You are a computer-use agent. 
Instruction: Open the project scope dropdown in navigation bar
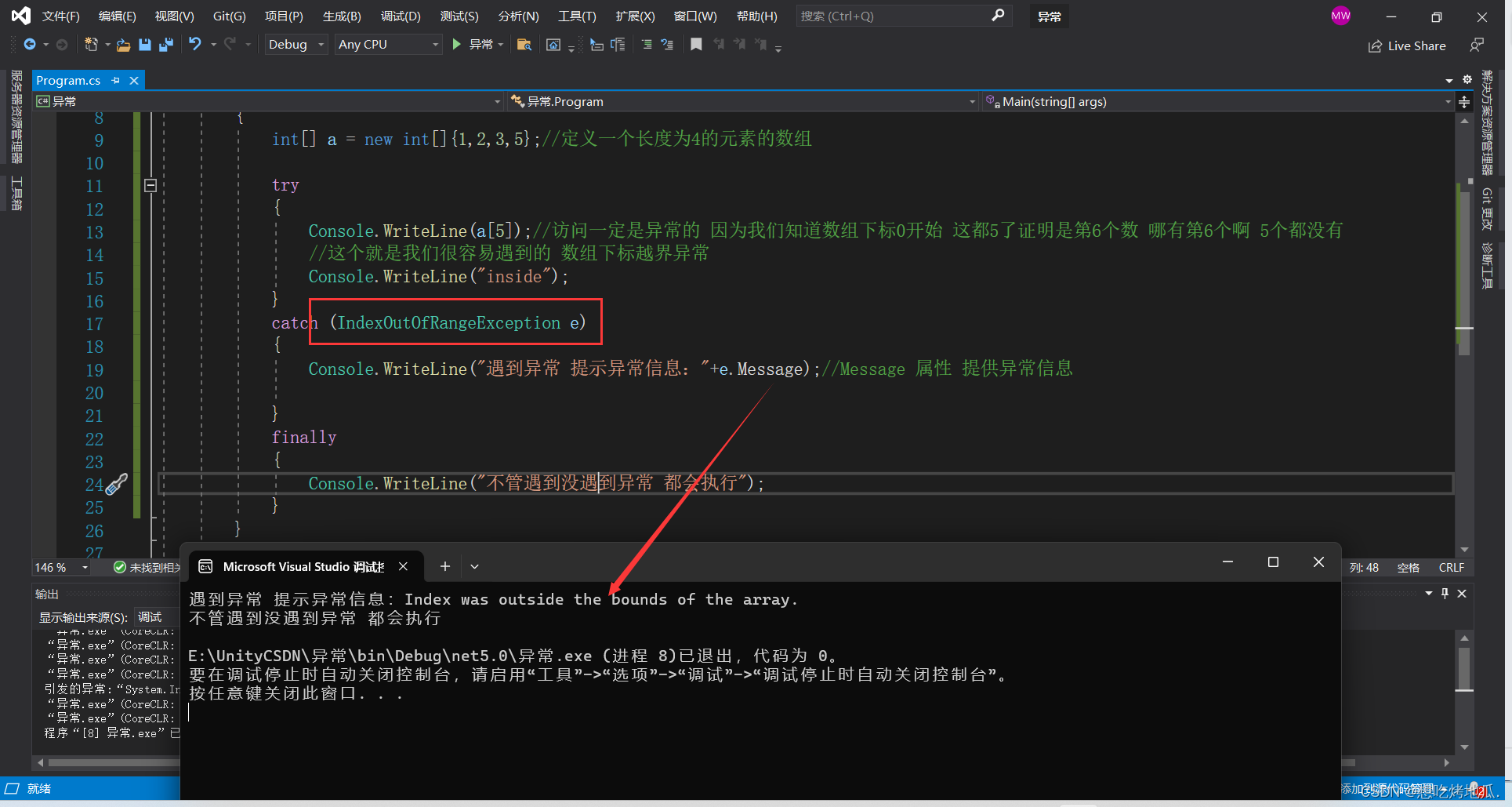click(x=268, y=102)
